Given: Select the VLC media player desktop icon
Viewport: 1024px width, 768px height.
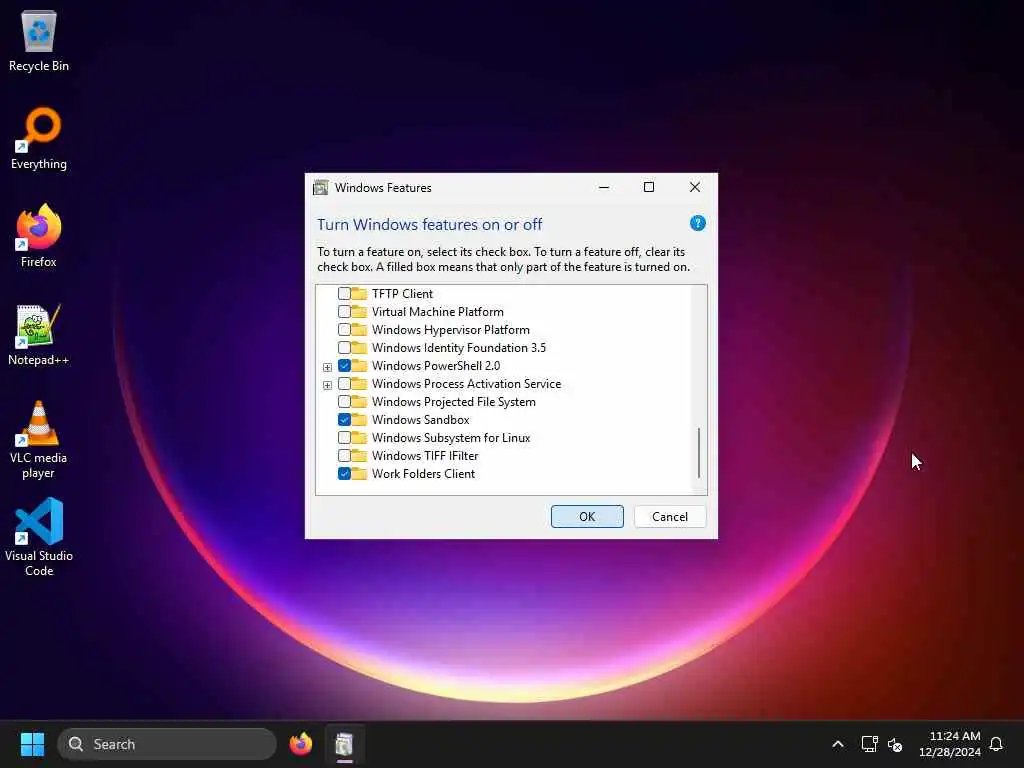Looking at the screenshot, I should click(39, 439).
